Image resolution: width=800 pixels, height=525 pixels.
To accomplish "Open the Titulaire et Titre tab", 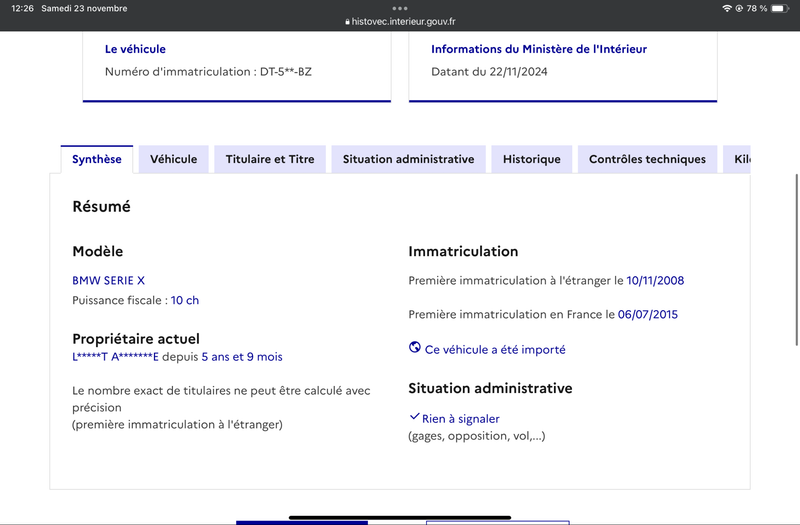I will (x=270, y=159).
